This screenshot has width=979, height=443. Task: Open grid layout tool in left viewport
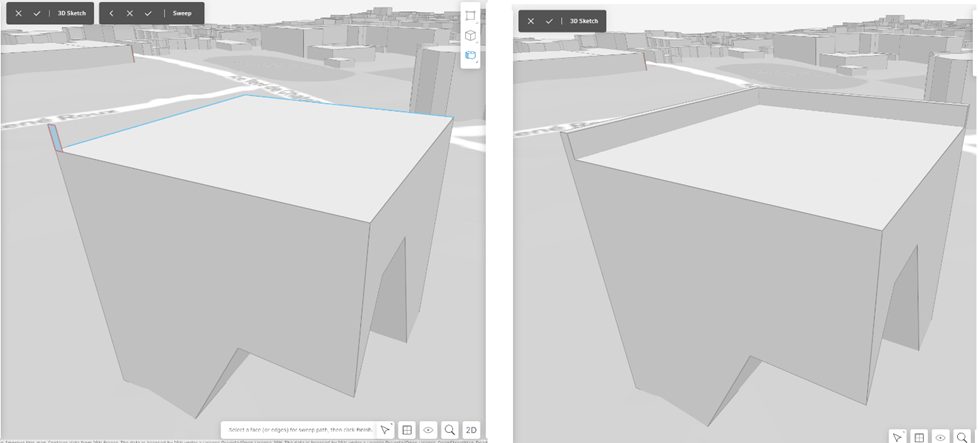click(x=407, y=430)
